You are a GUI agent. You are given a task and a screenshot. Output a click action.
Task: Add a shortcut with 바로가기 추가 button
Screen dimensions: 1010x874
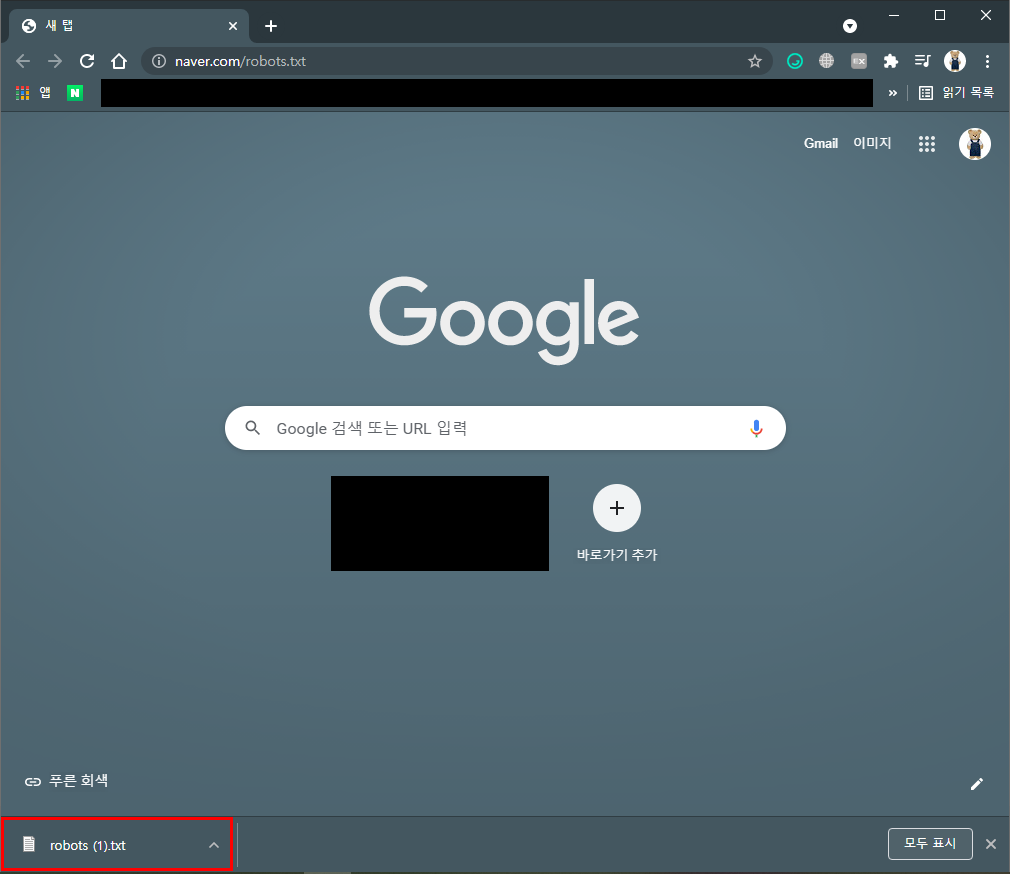pyautogui.click(x=616, y=523)
